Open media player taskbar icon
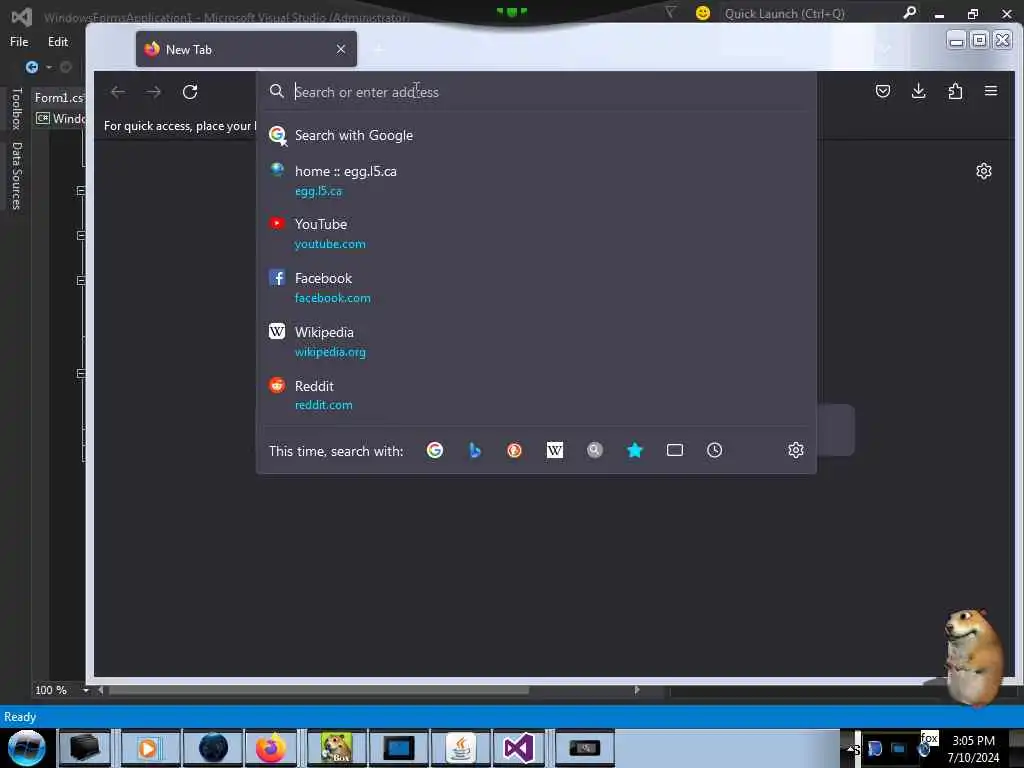The image size is (1024, 768). (x=148, y=748)
